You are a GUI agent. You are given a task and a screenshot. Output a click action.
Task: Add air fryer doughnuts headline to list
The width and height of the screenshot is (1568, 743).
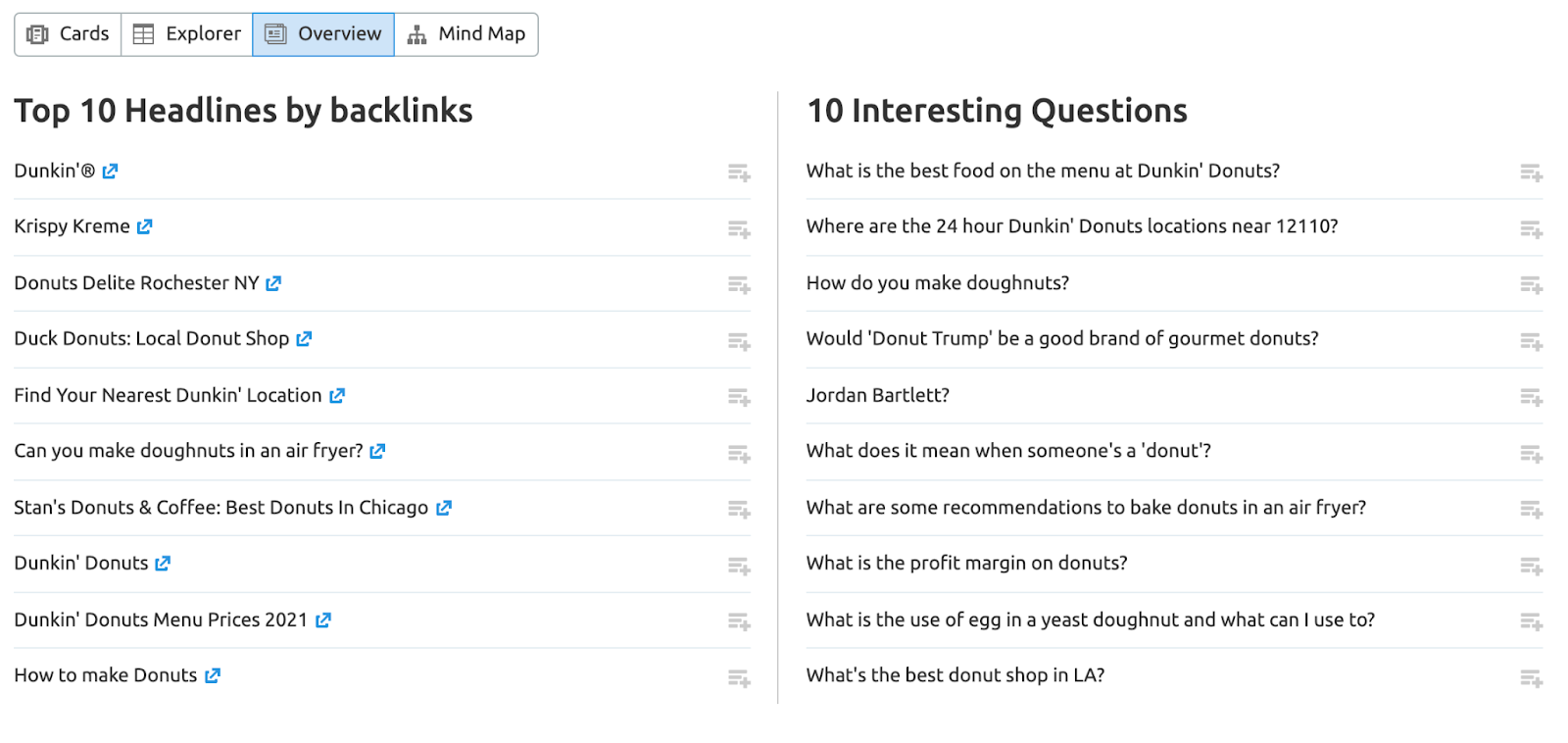point(739,454)
